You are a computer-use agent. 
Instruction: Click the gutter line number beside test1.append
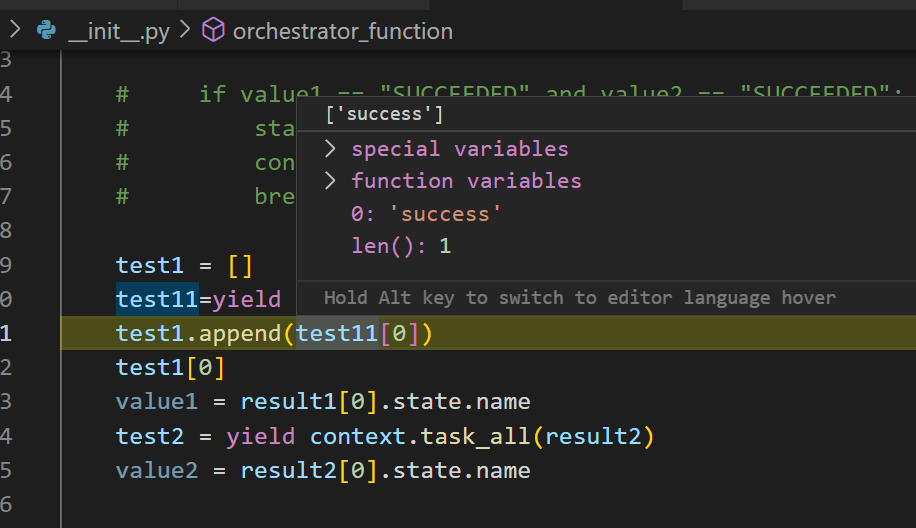coord(6,334)
